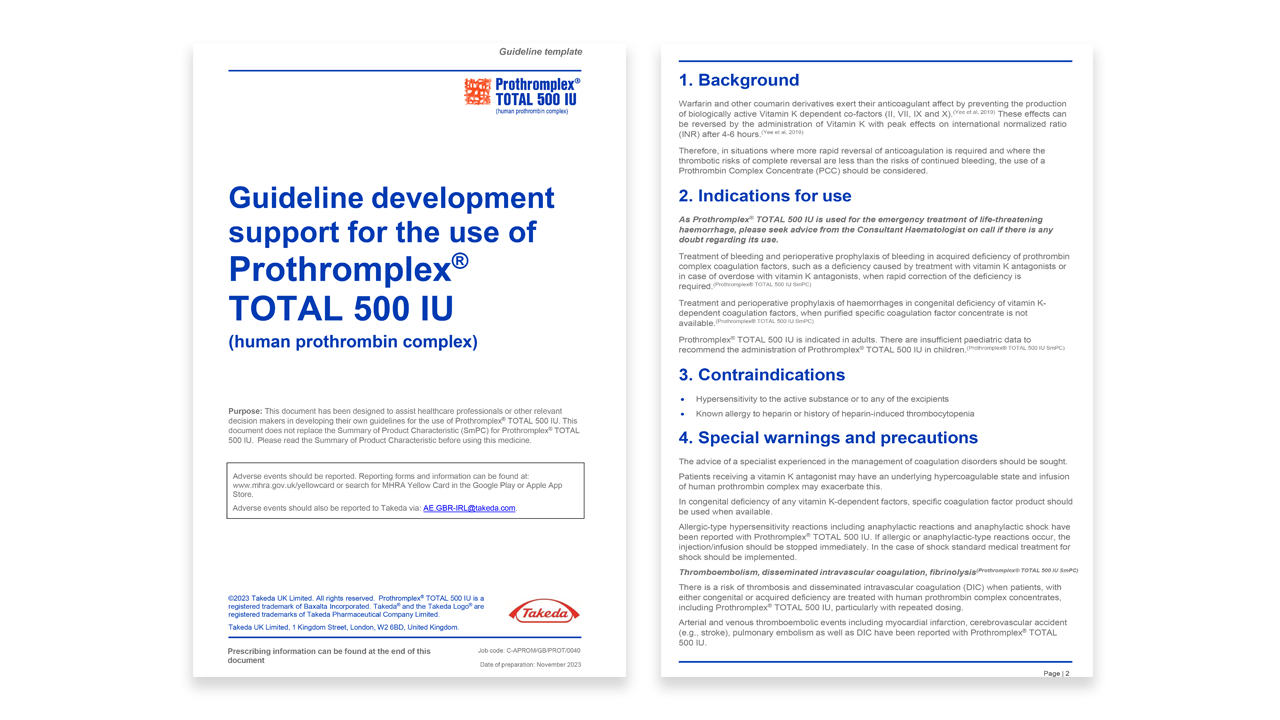1280x720 pixels.
Task: Click bullet 'Known allergy to heparin'
Action: pos(835,414)
